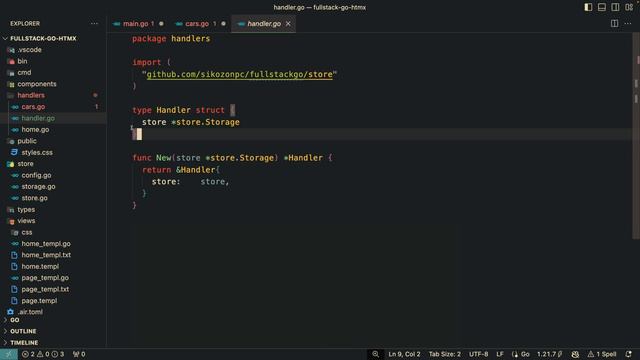Expand the css folder under views
Viewport: 640px width, 360px height.
click(27, 232)
